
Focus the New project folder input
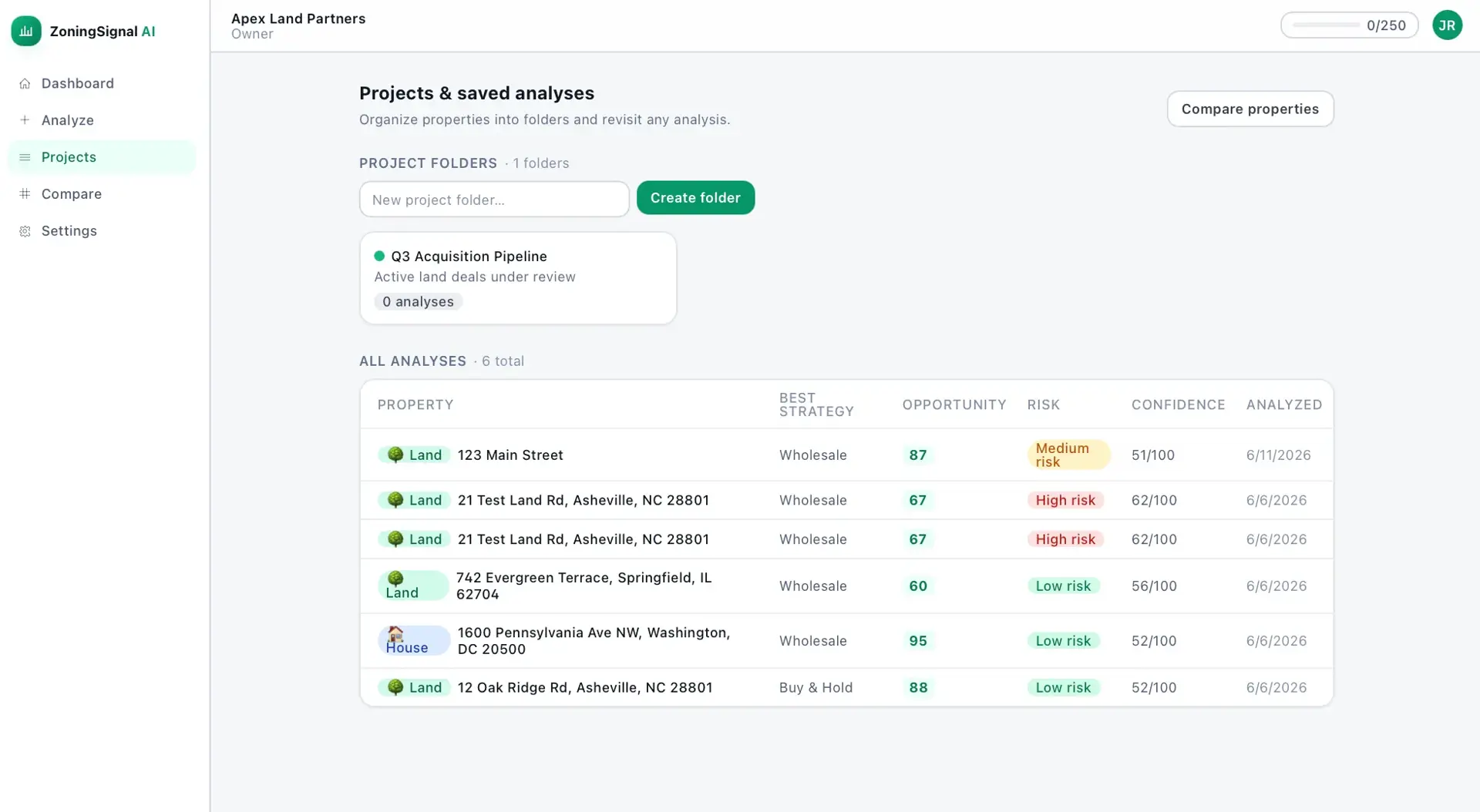pyautogui.click(x=494, y=200)
